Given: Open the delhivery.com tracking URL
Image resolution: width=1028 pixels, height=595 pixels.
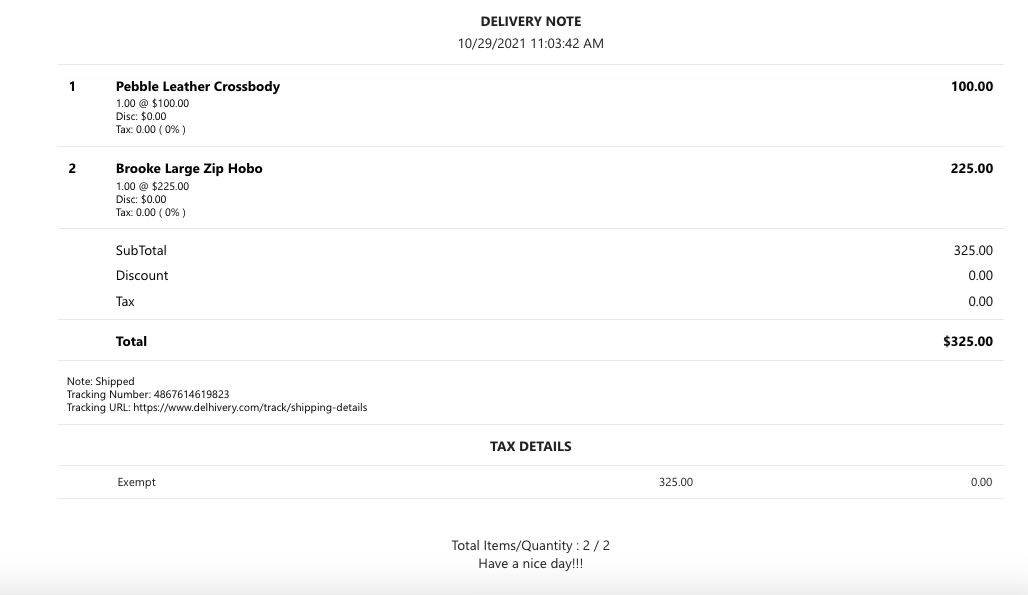Looking at the screenshot, I should click(249, 407).
